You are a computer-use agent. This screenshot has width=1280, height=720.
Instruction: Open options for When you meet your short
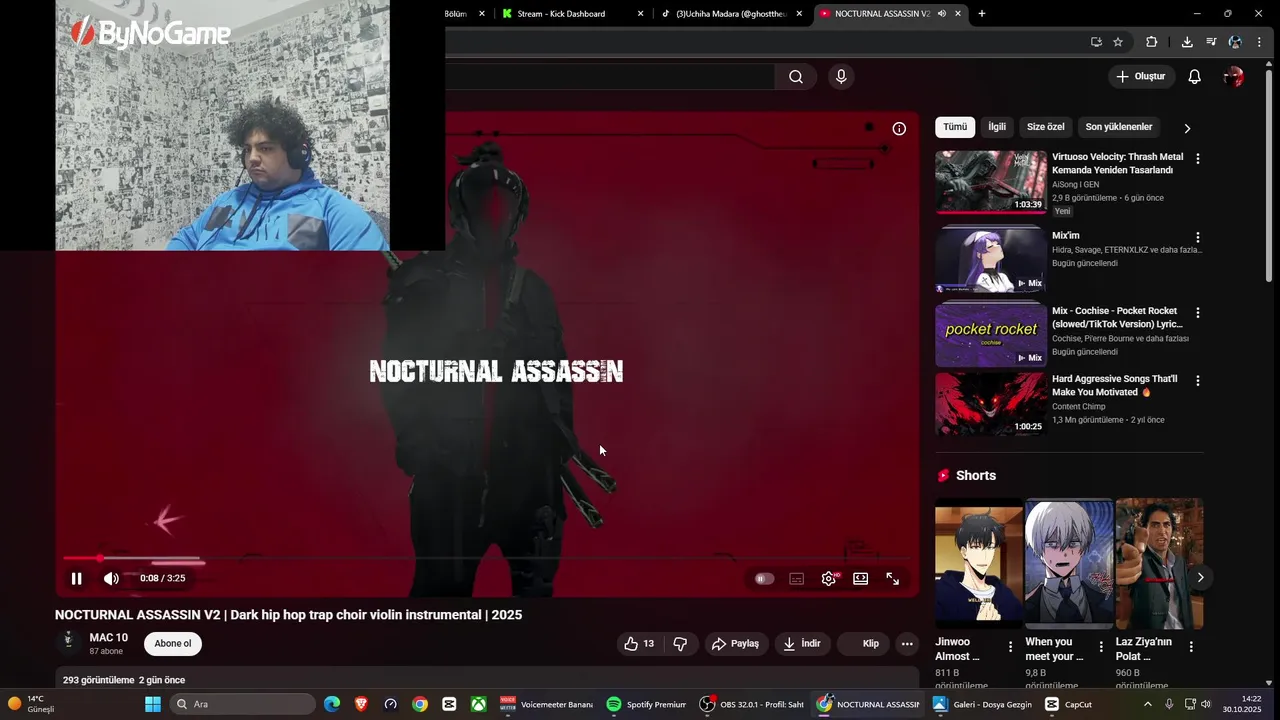(x=1100, y=647)
